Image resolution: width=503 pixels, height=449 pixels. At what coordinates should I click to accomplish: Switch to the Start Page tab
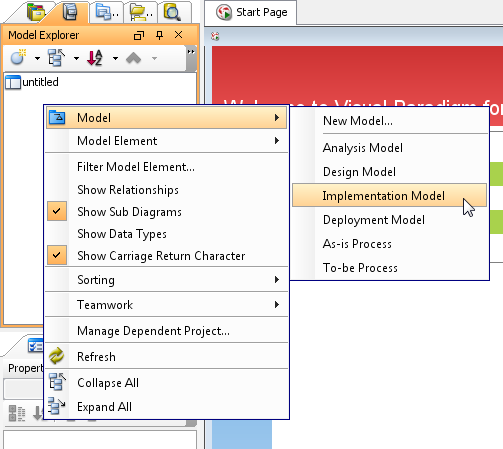[x=251, y=12]
